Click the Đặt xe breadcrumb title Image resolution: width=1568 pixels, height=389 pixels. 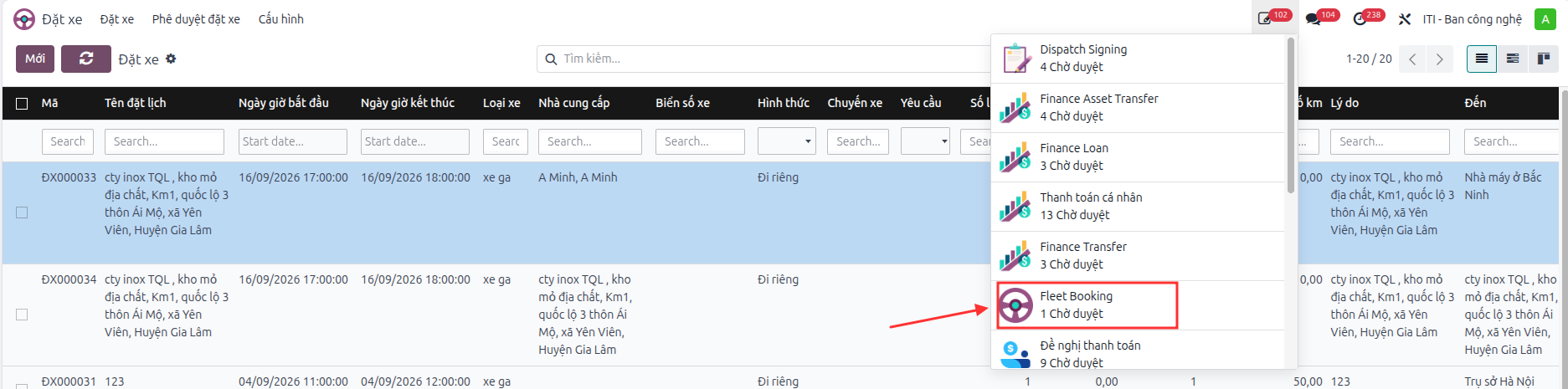point(138,59)
